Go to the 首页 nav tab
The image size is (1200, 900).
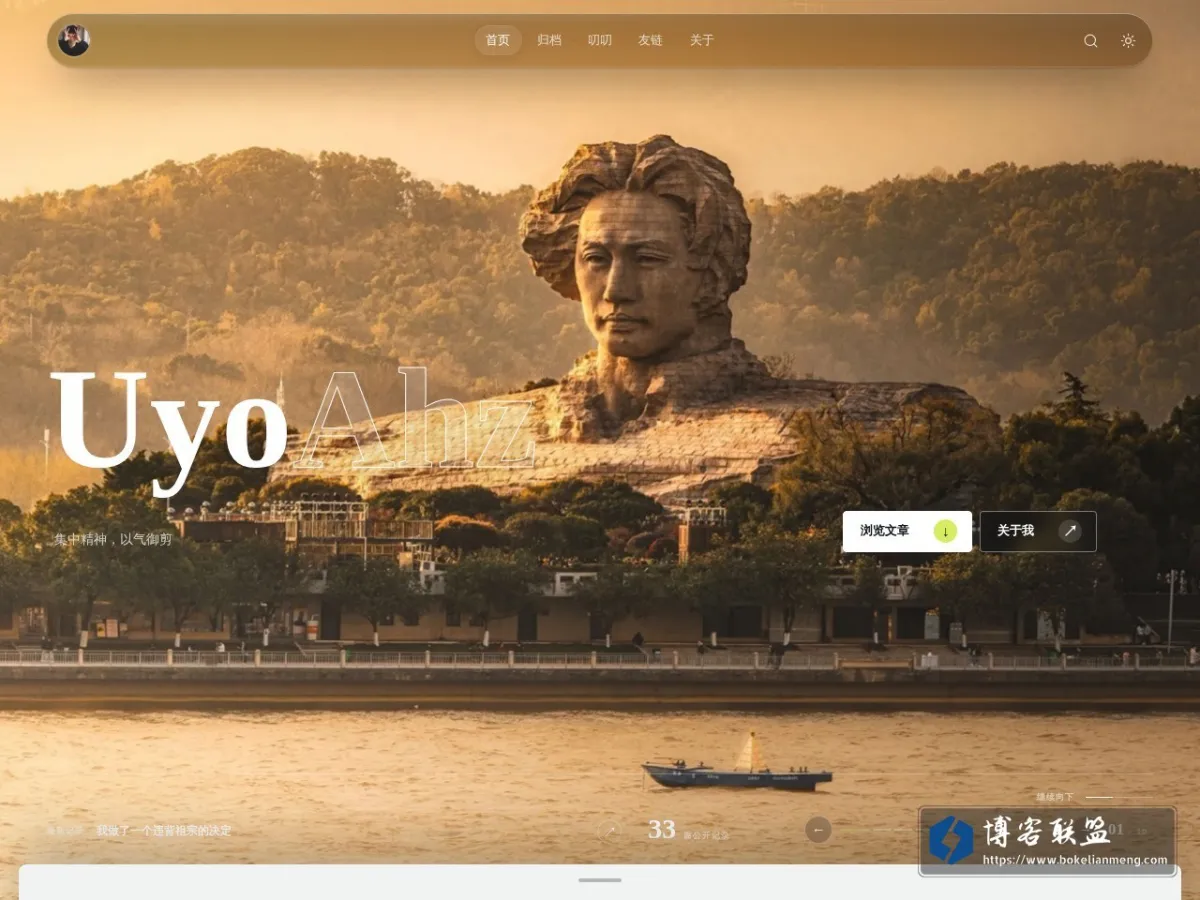tap(498, 41)
